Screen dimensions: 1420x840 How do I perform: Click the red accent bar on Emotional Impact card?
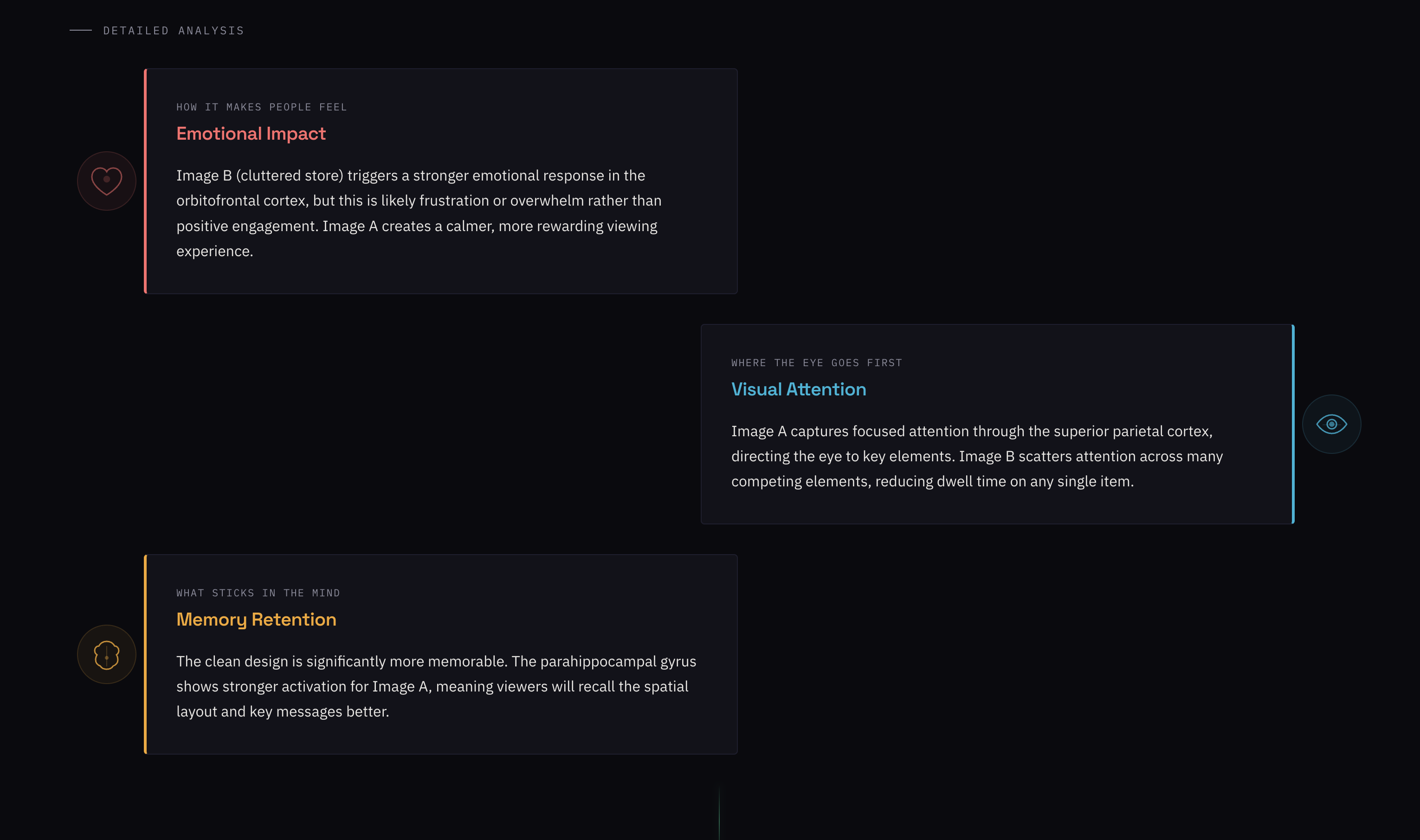[x=145, y=181]
